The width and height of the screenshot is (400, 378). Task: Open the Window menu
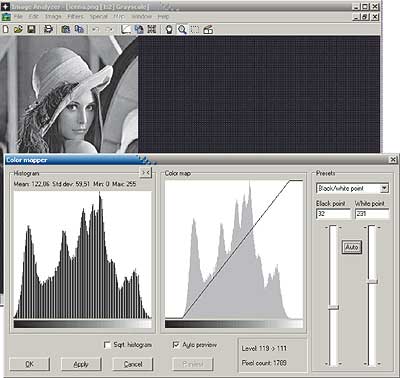pyautogui.click(x=142, y=16)
